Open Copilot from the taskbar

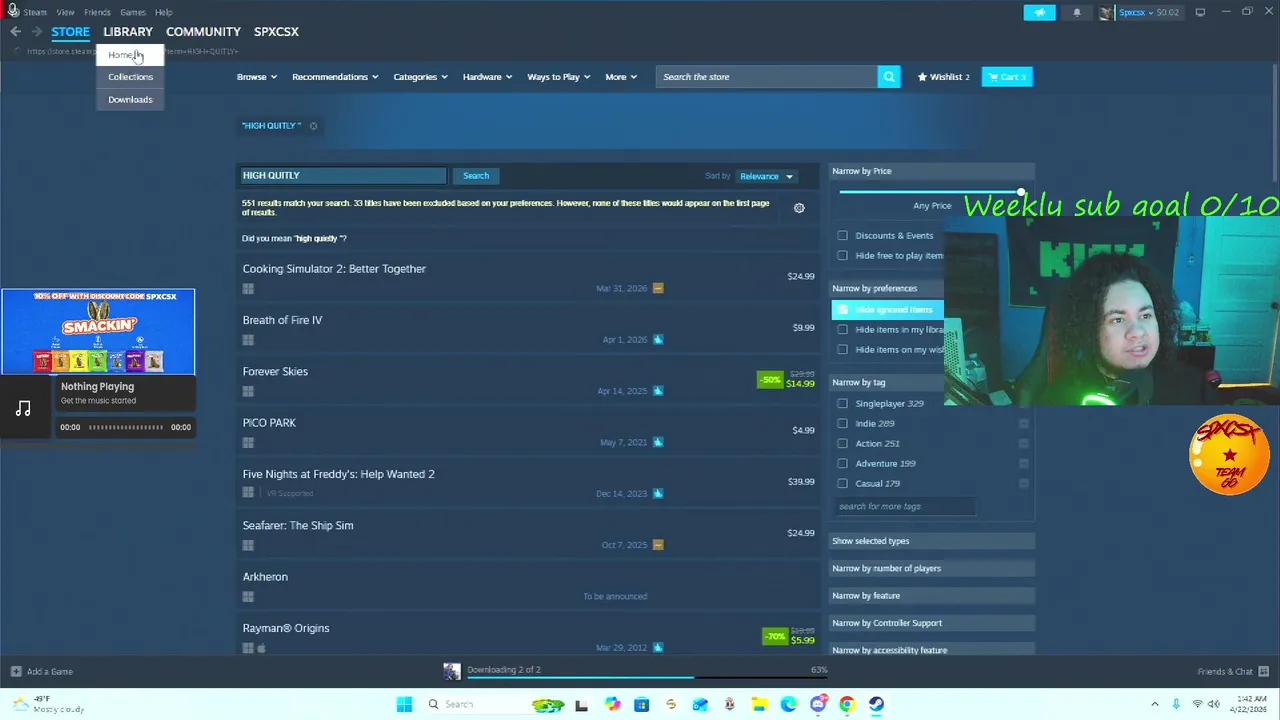612,704
